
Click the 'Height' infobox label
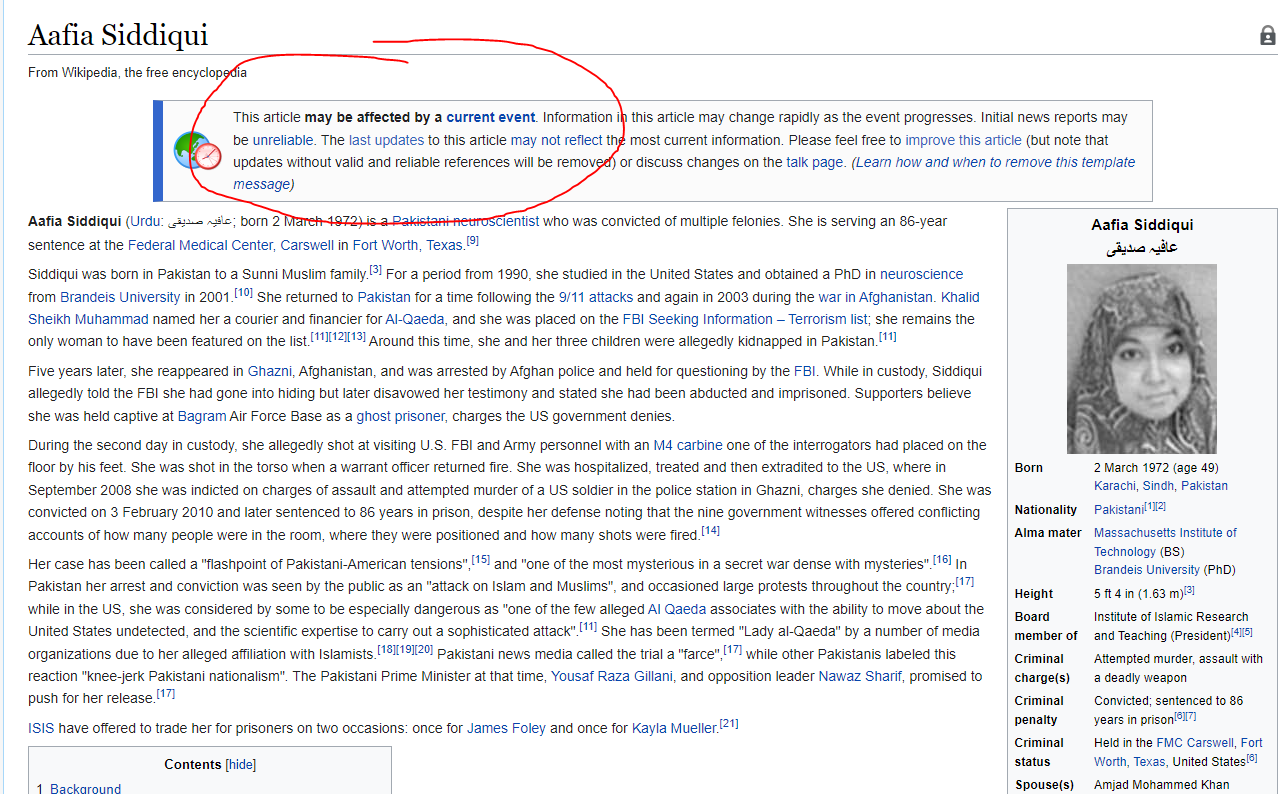[x=1034, y=594]
